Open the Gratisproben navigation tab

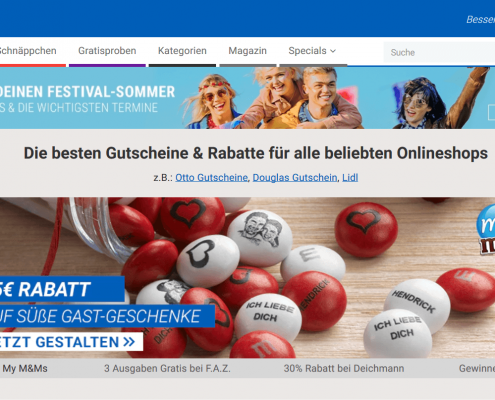pyautogui.click(x=107, y=51)
